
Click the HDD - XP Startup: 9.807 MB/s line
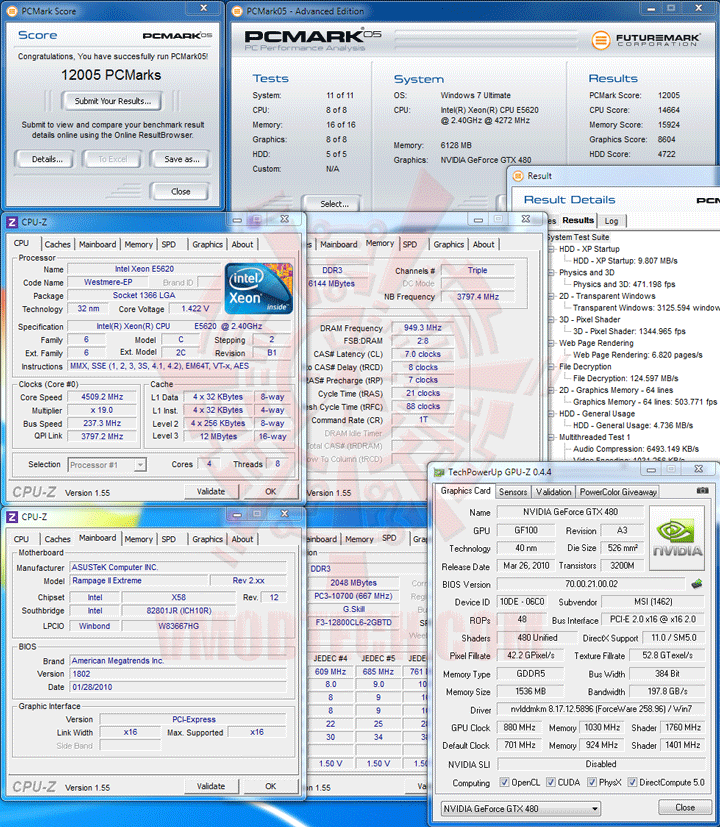pos(625,261)
